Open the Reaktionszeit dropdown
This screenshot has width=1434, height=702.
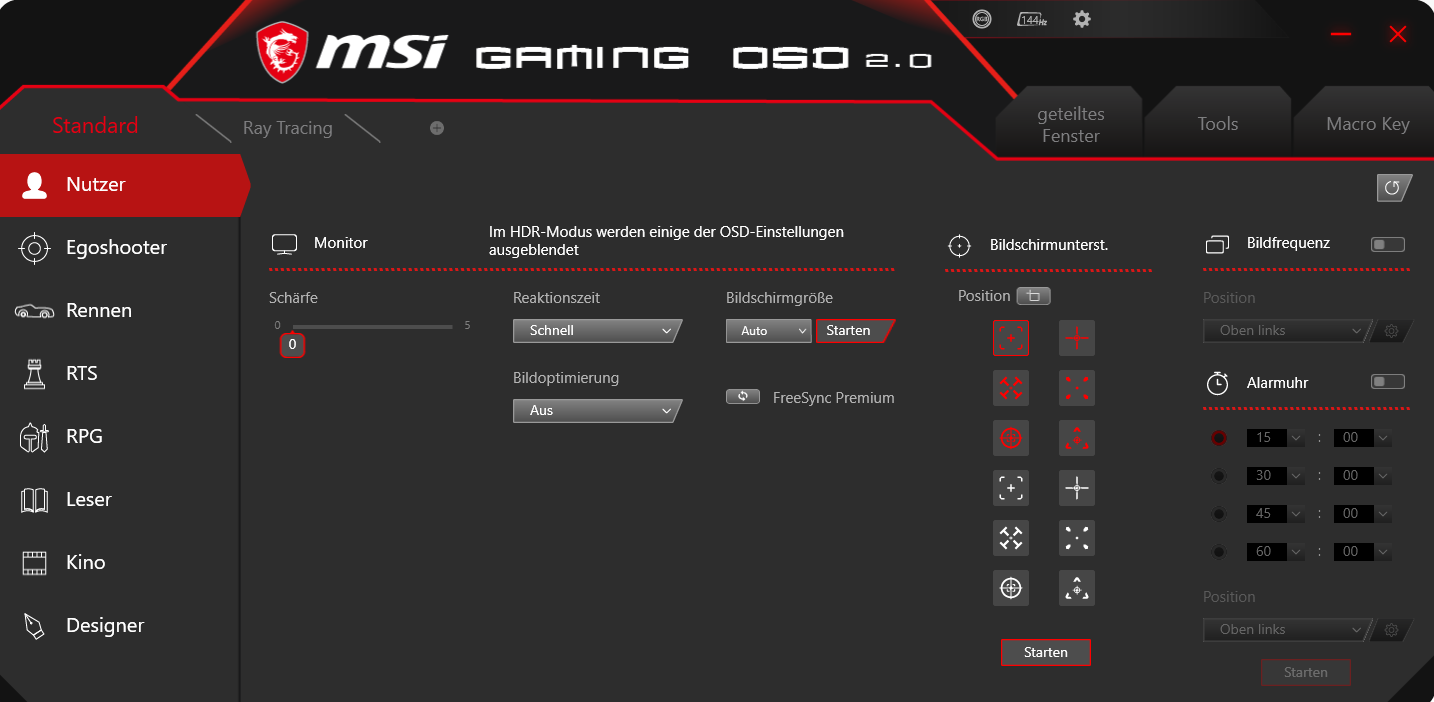click(x=597, y=331)
